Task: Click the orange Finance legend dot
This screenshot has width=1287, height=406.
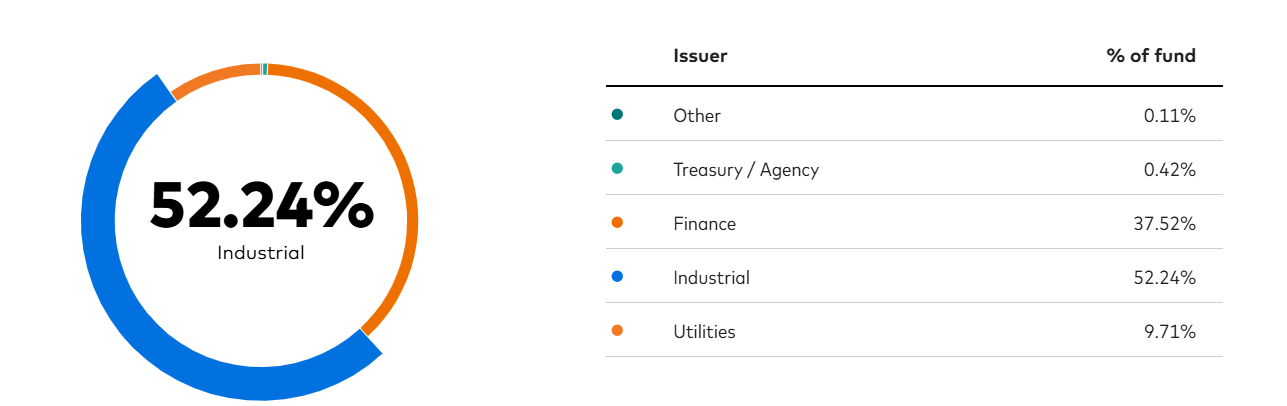Action: 617,223
